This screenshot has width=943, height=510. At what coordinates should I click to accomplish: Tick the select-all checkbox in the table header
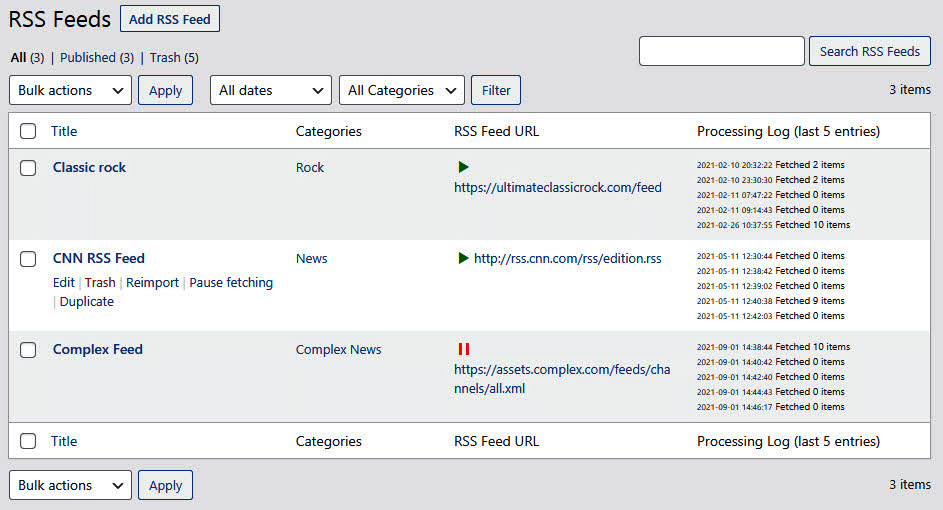pos(28,131)
